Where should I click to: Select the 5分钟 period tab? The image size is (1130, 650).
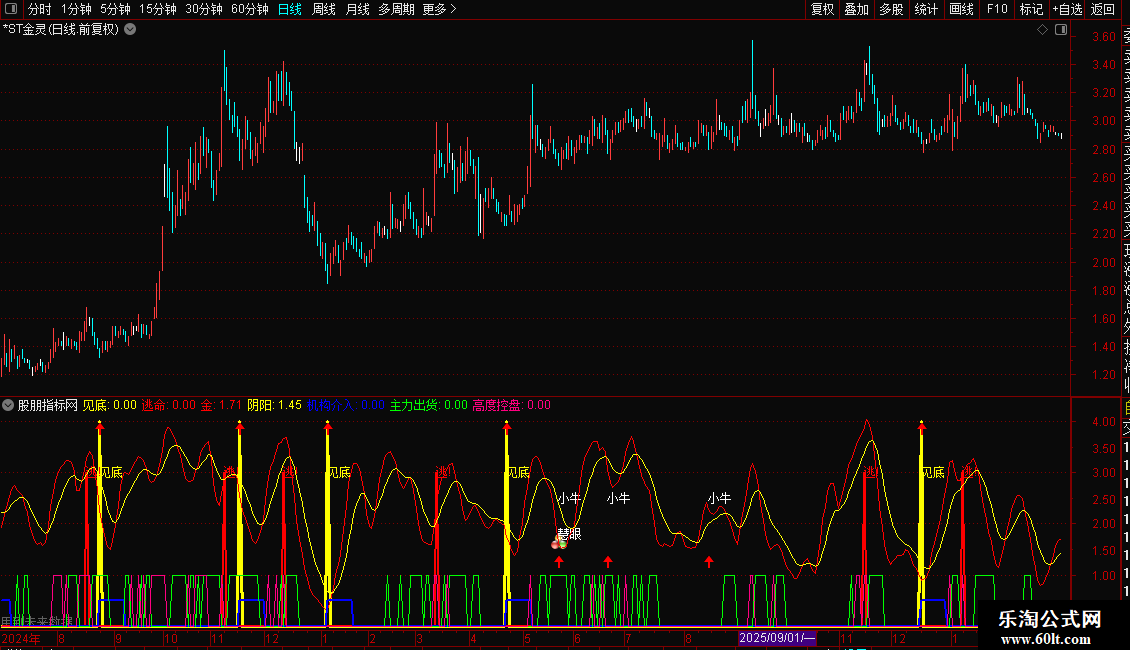pyautogui.click(x=115, y=9)
